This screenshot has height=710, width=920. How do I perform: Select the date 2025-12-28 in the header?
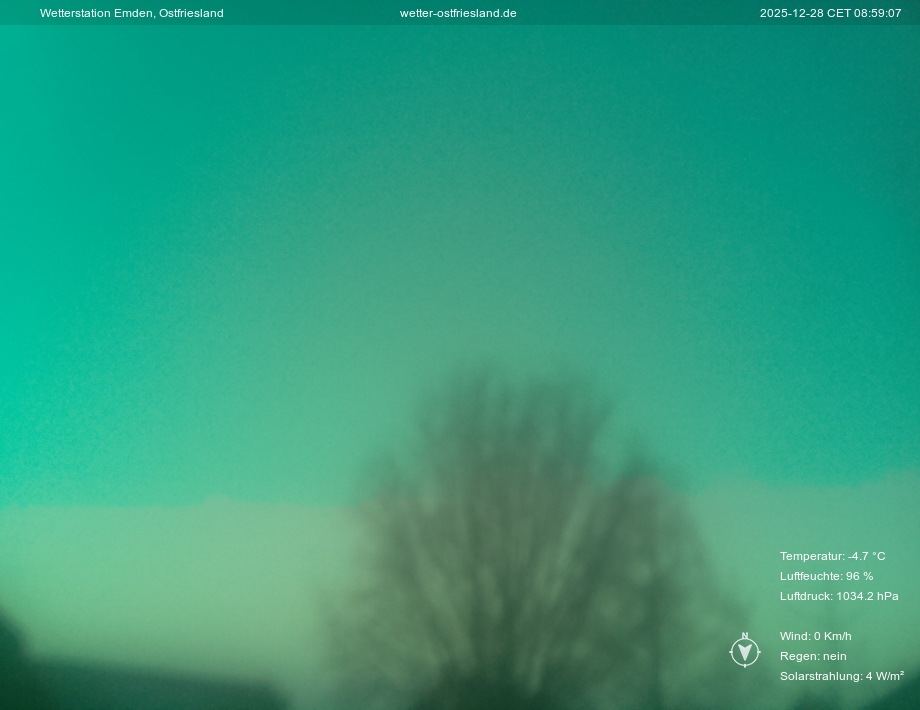point(790,13)
